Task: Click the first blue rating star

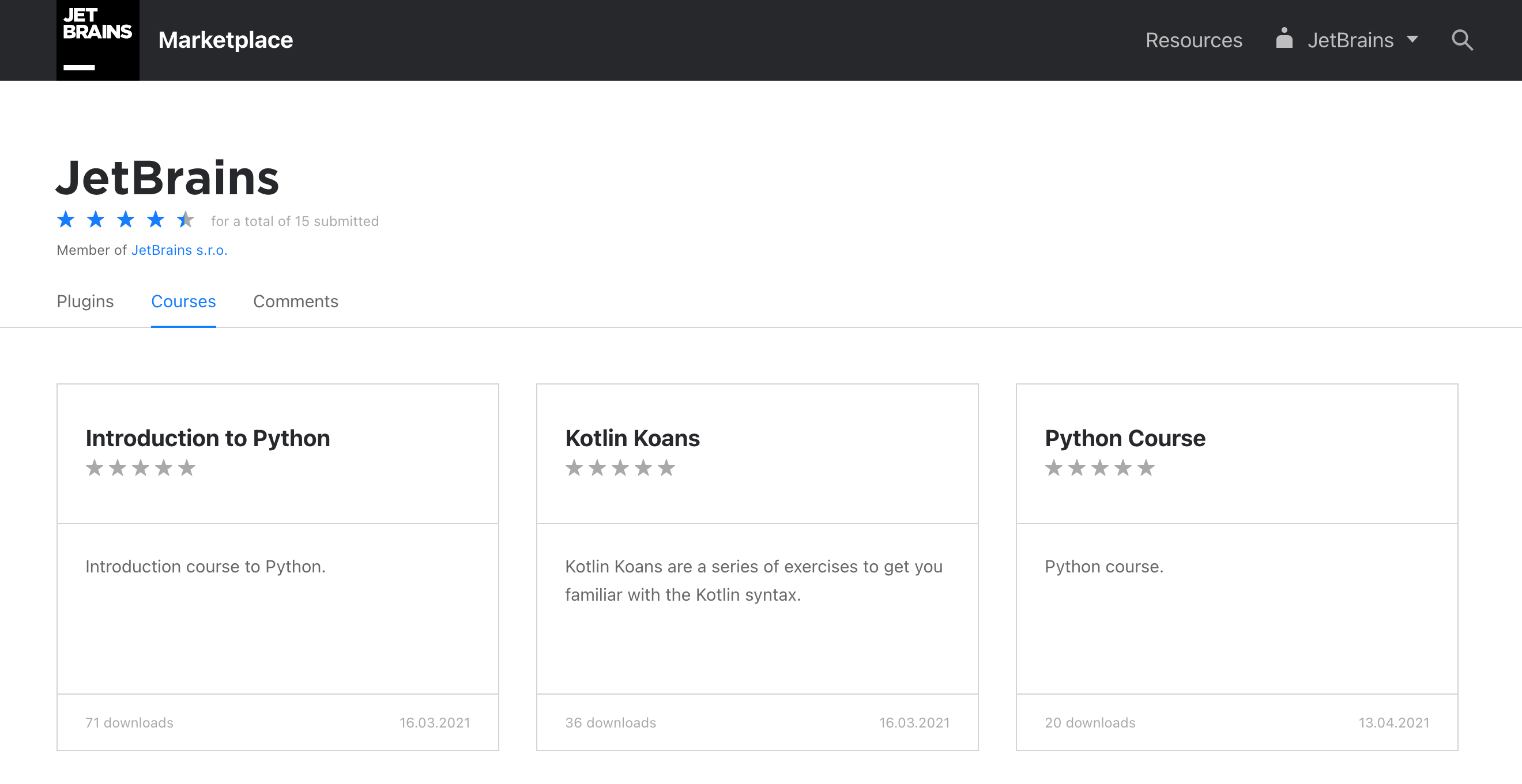Action: (x=66, y=220)
